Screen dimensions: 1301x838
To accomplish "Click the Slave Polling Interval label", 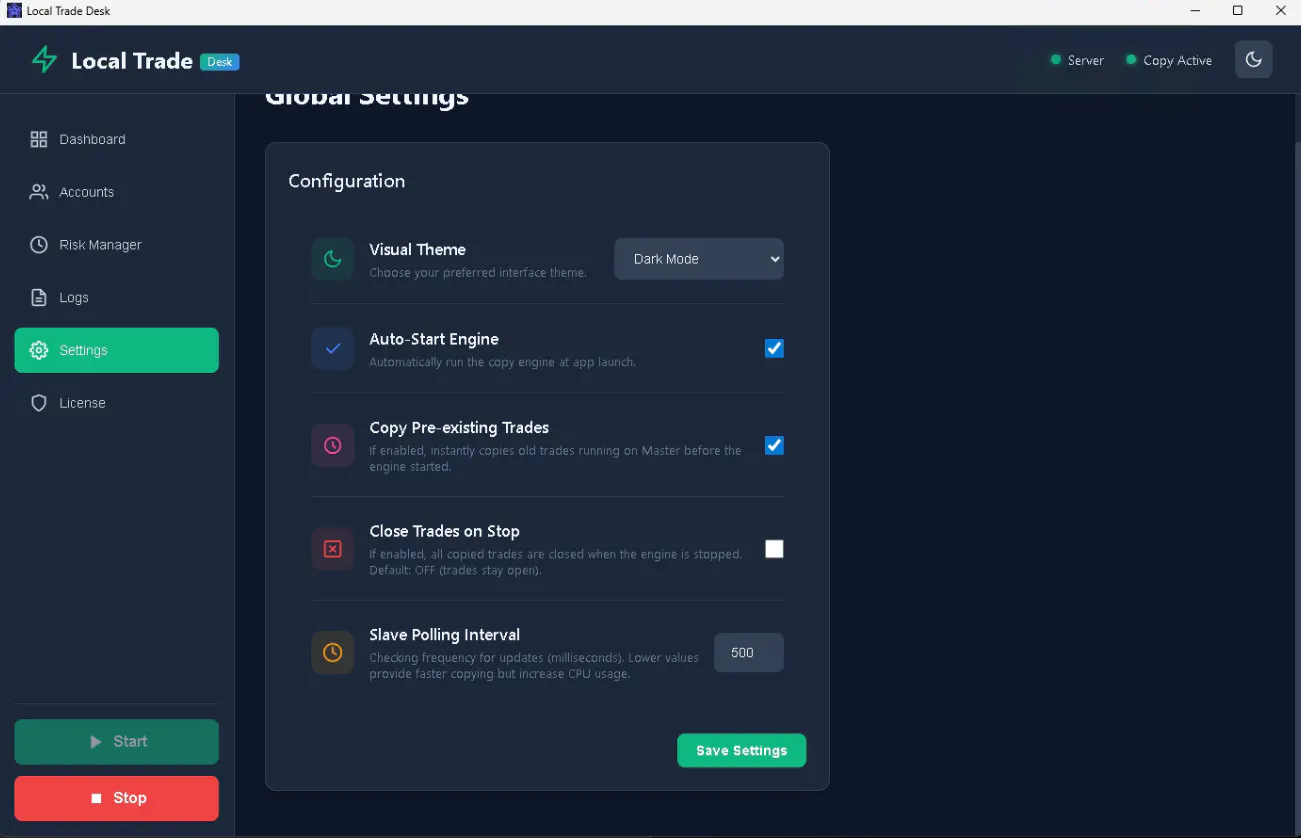I will 445,635.
